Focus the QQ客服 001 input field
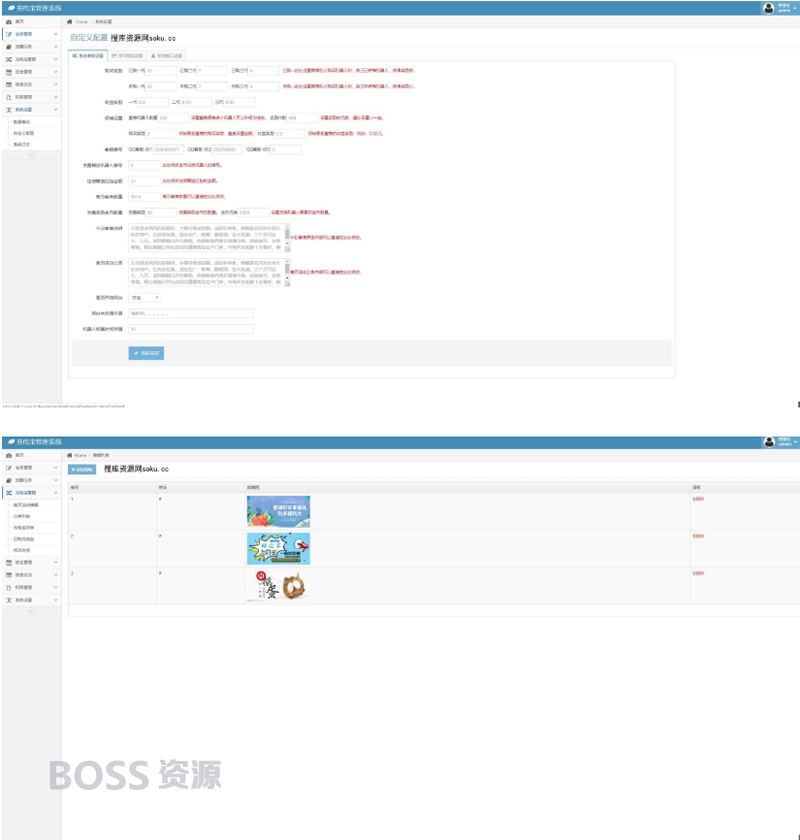The image size is (800, 840). (x=168, y=149)
